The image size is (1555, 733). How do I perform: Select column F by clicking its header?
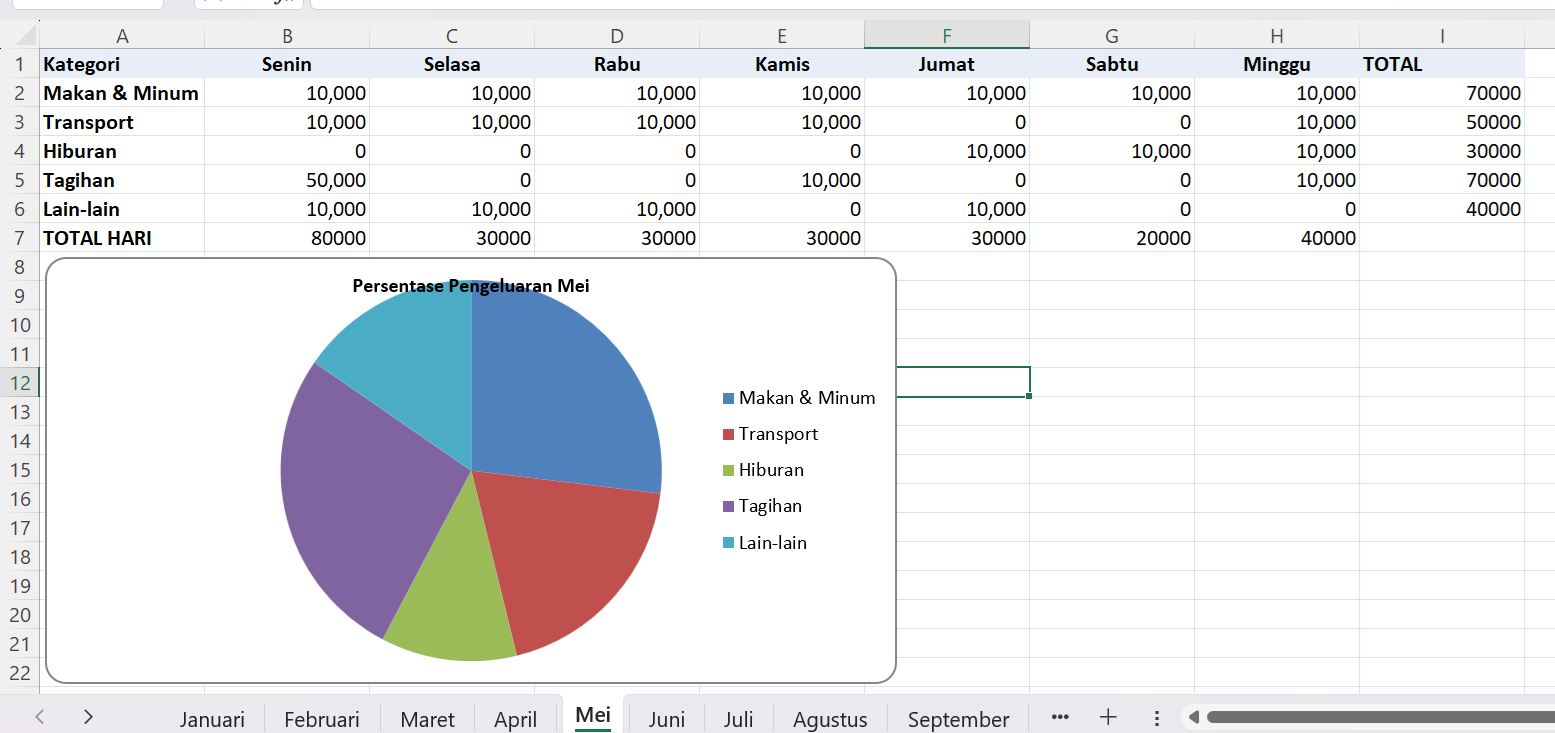946,35
